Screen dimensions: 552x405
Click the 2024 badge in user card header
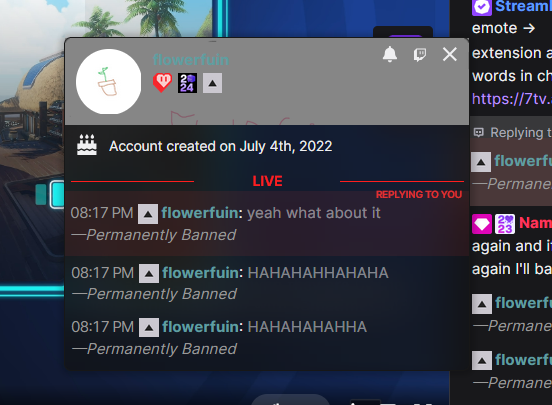(x=187, y=83)
